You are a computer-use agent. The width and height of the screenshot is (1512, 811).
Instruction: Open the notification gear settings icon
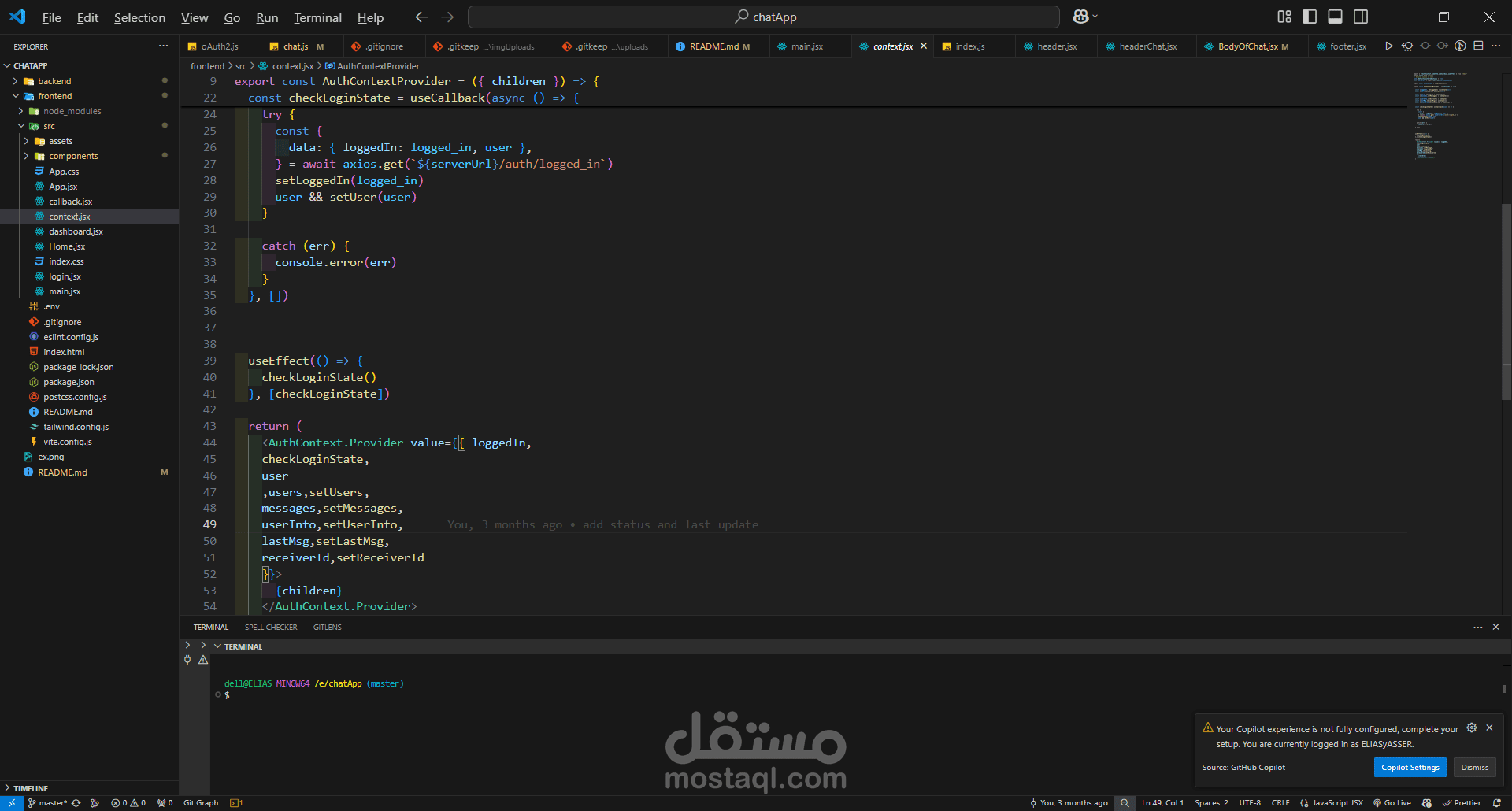click(1472, 728)
